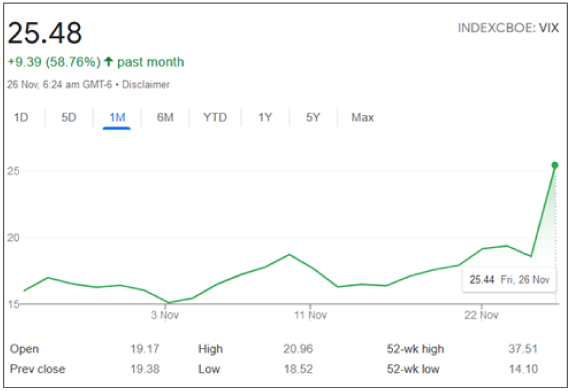Open the Disclaimer link
The height and width of the screenshot is (391, 570).
(x=146, y=85)
